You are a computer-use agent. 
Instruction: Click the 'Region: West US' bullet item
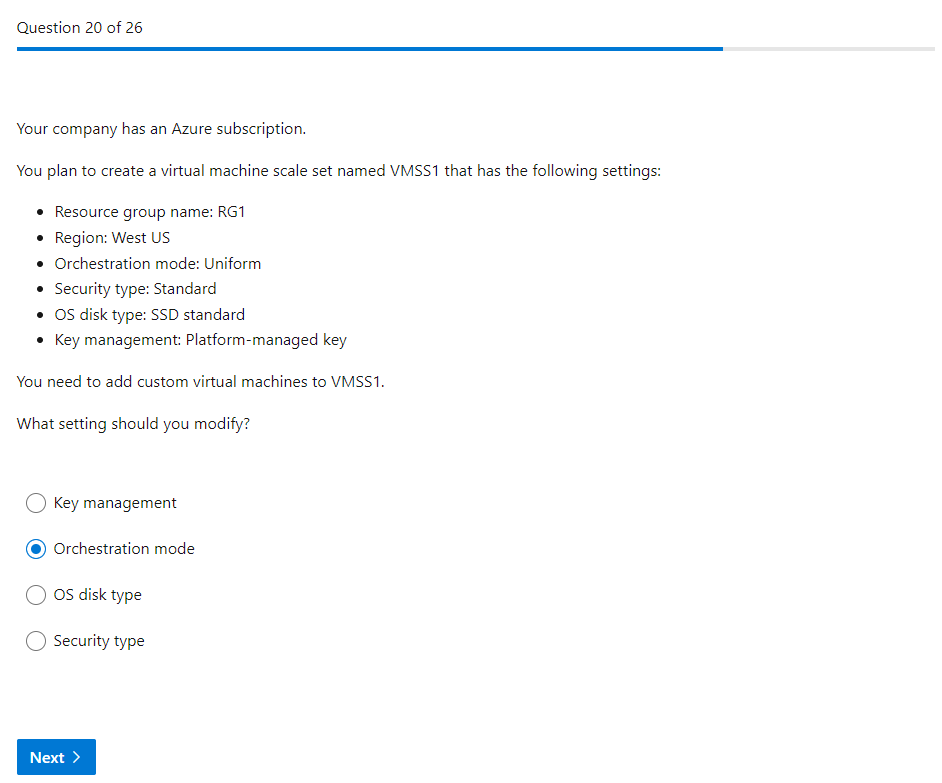tap(112, 238)
